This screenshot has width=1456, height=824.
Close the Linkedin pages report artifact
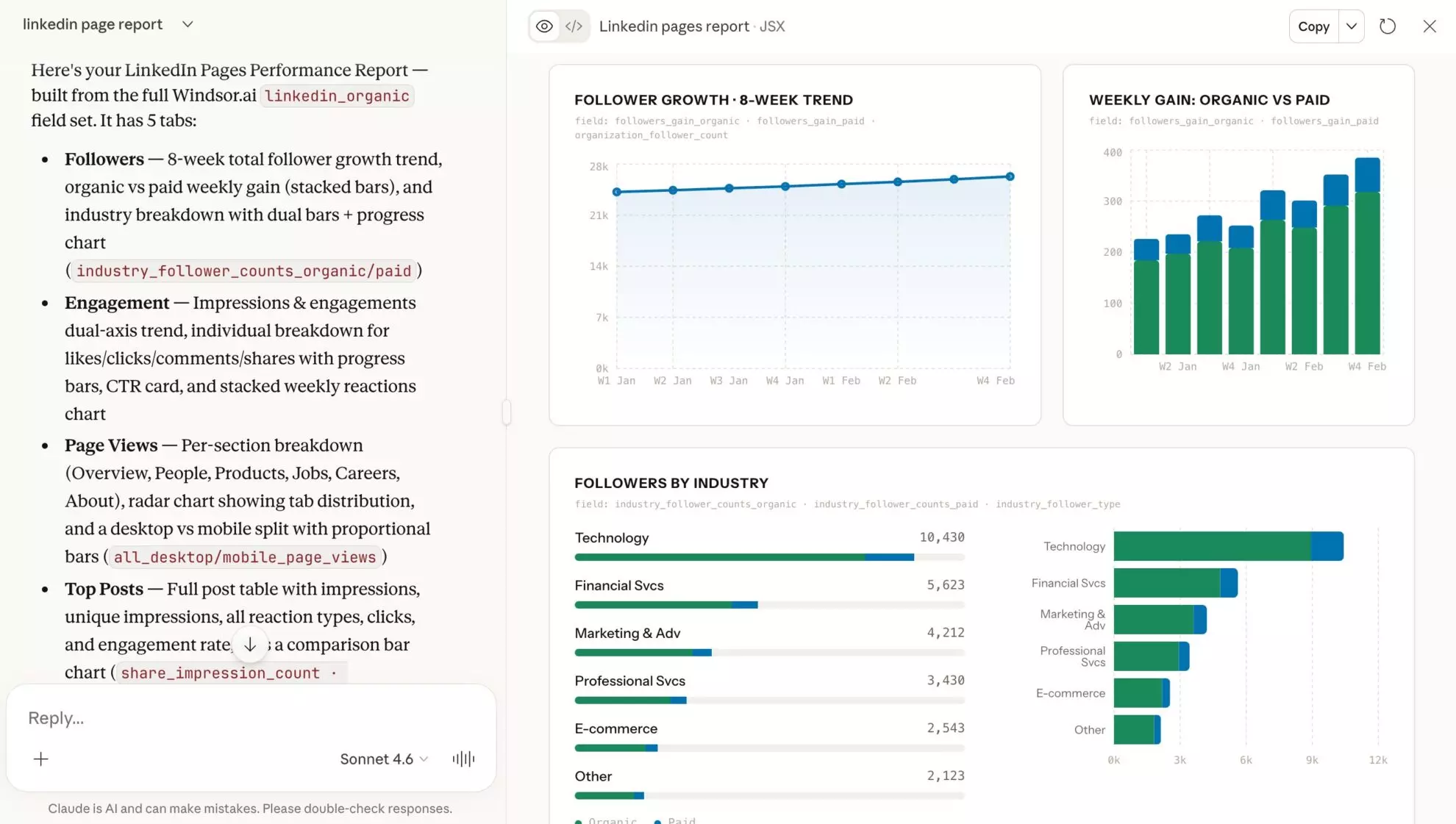click(1429, 26)
